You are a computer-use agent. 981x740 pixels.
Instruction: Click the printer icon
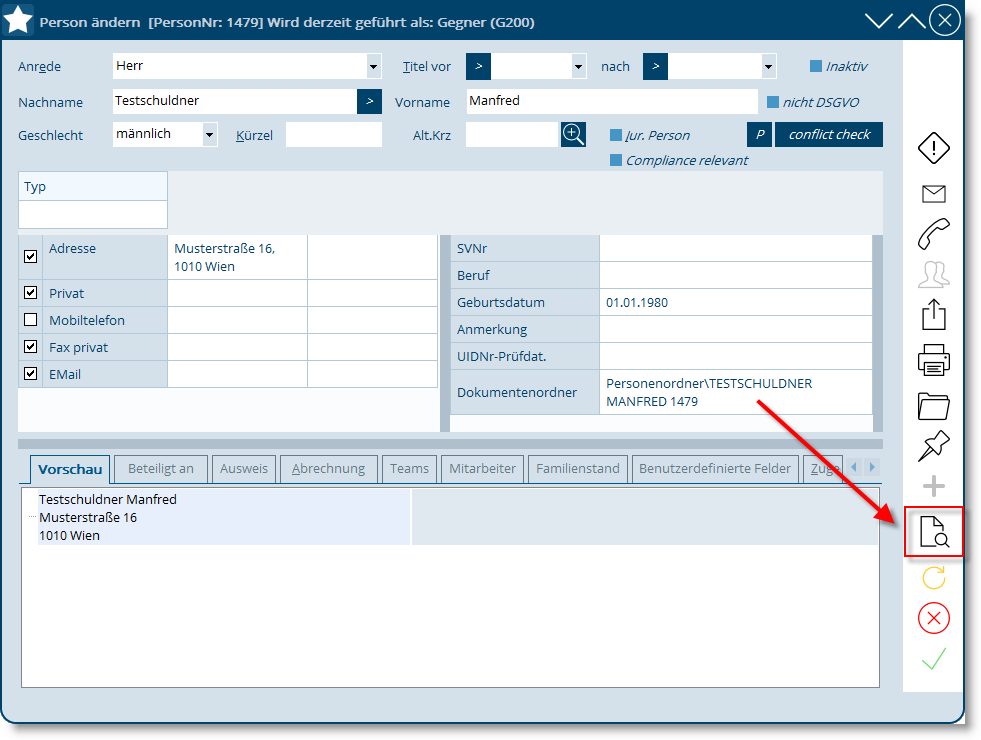pyautogui.click(x=933, y=359)
